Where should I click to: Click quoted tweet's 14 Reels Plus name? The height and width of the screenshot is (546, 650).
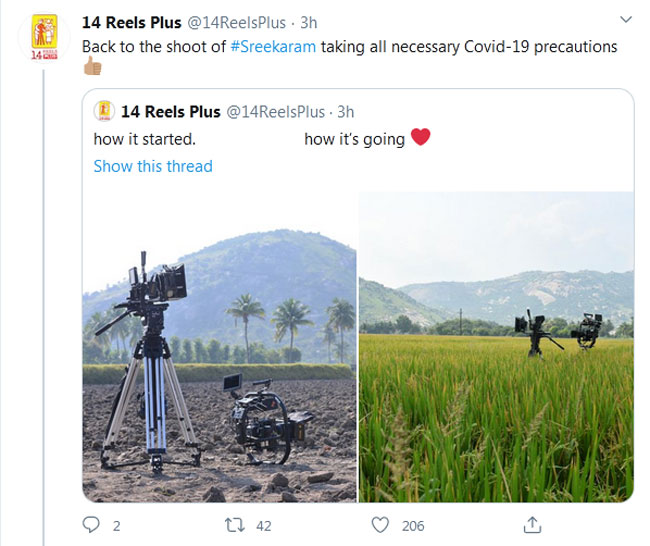tap(172, 111)
